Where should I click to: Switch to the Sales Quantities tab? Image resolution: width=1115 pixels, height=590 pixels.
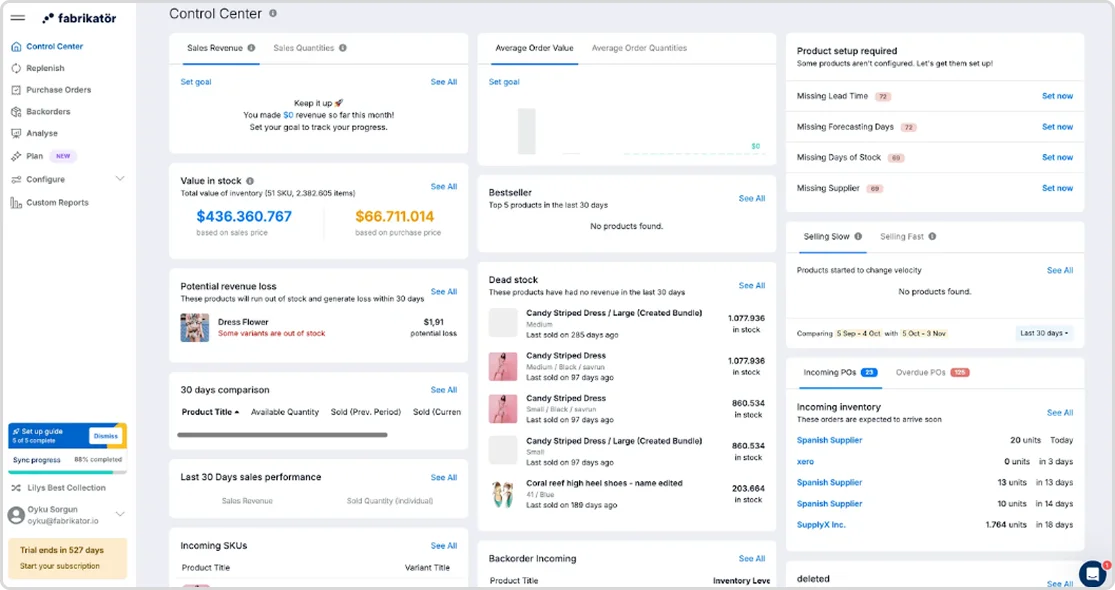pos(309,48)
